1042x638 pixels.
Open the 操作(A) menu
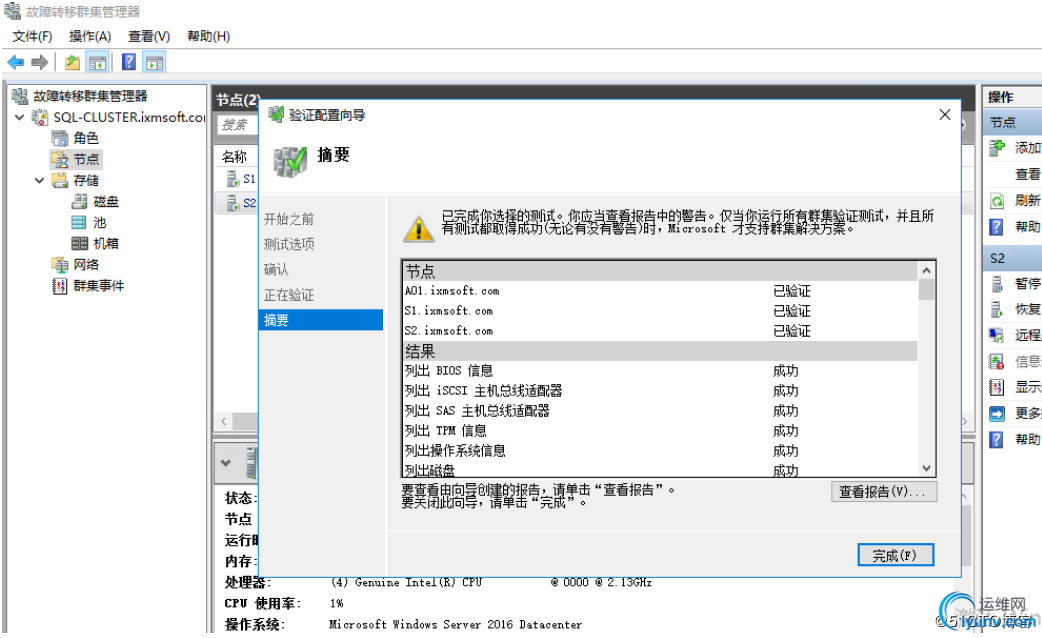(90, 36)
